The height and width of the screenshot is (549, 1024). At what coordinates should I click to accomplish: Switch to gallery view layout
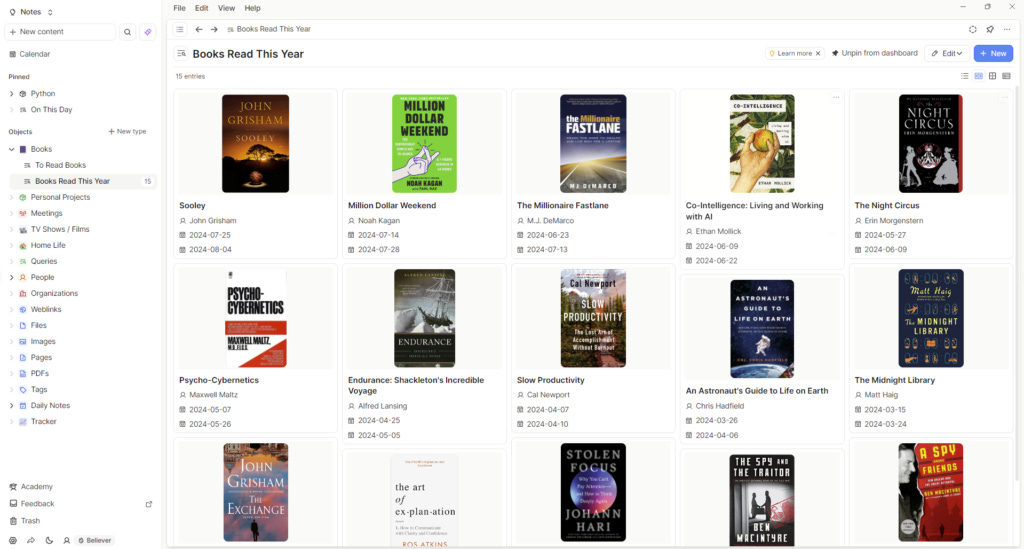point(978,76)
